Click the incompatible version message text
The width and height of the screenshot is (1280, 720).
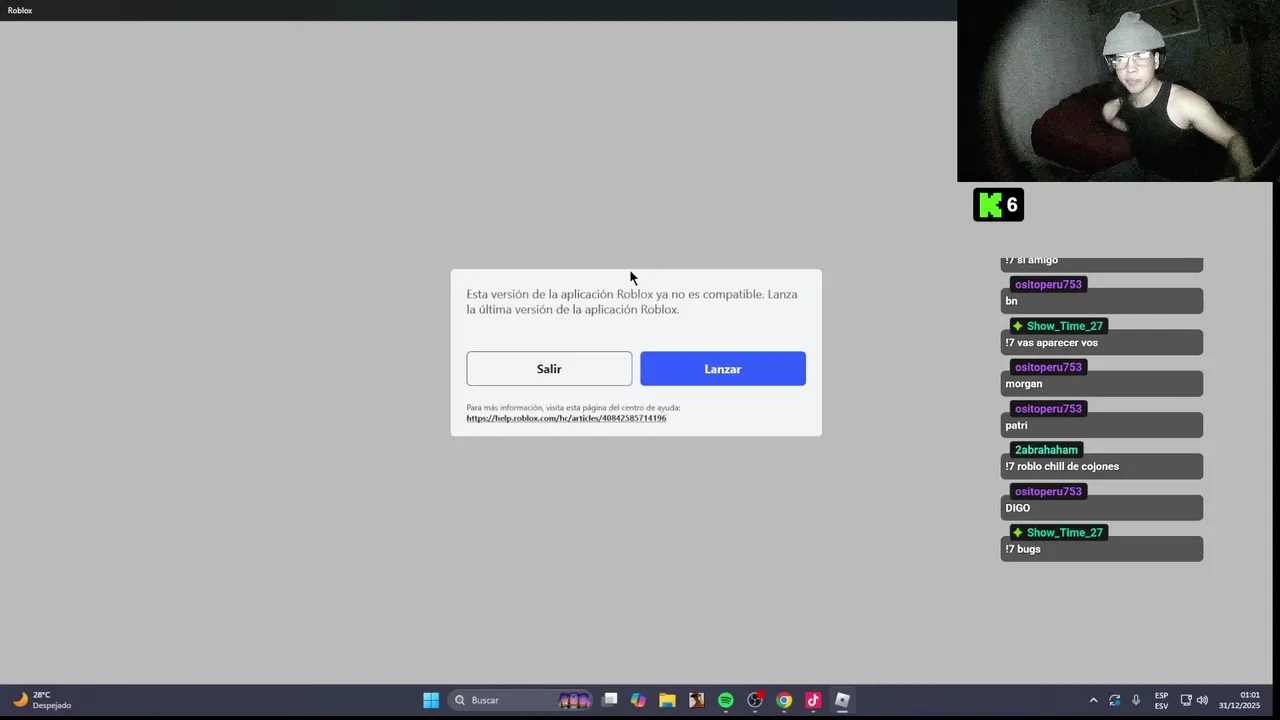(x=632, y=302)
